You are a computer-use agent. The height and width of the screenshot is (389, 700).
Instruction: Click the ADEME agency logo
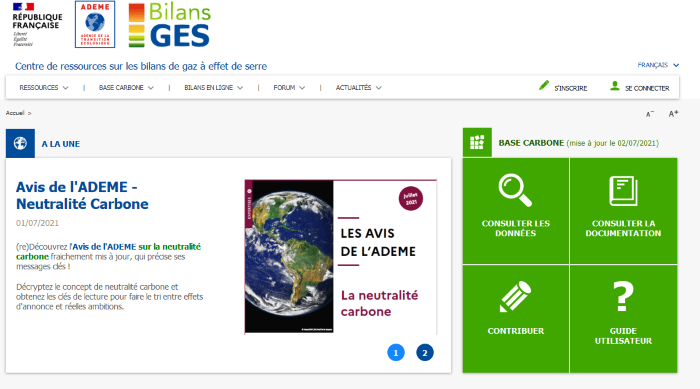[95, 25]
